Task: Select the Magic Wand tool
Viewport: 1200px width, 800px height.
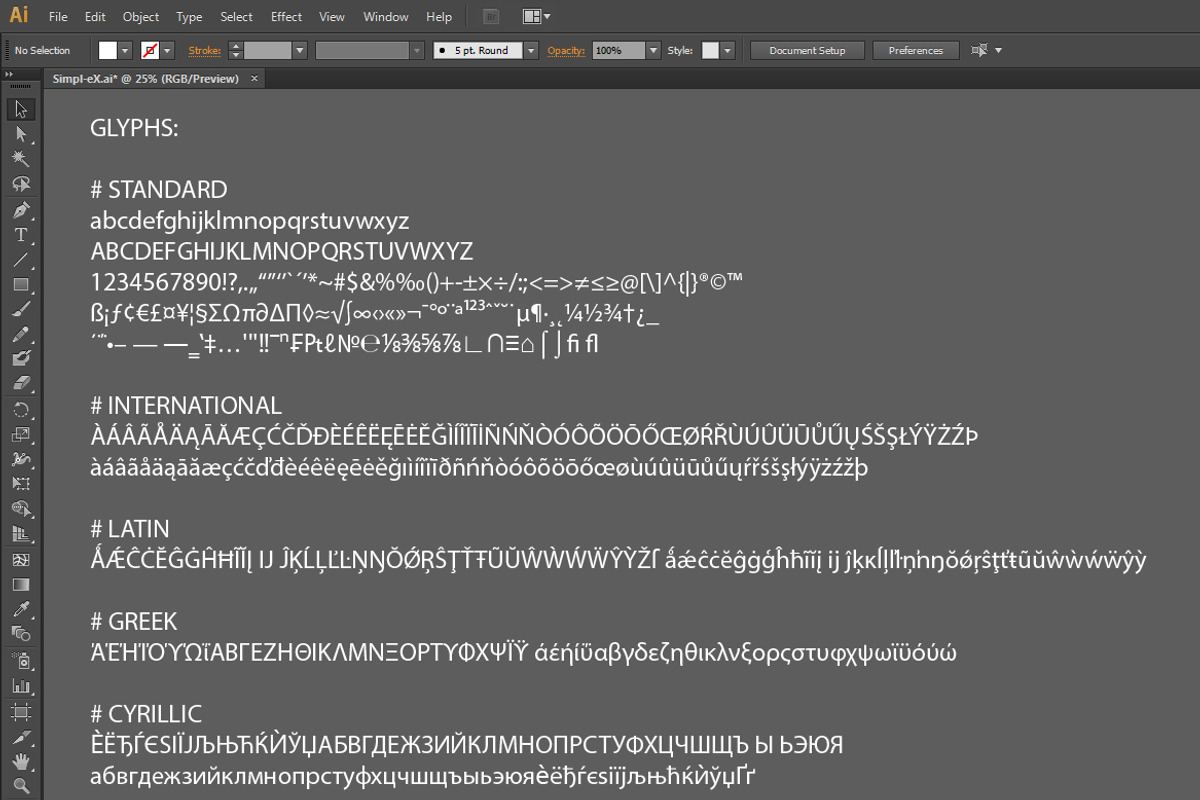Action: 21,159
